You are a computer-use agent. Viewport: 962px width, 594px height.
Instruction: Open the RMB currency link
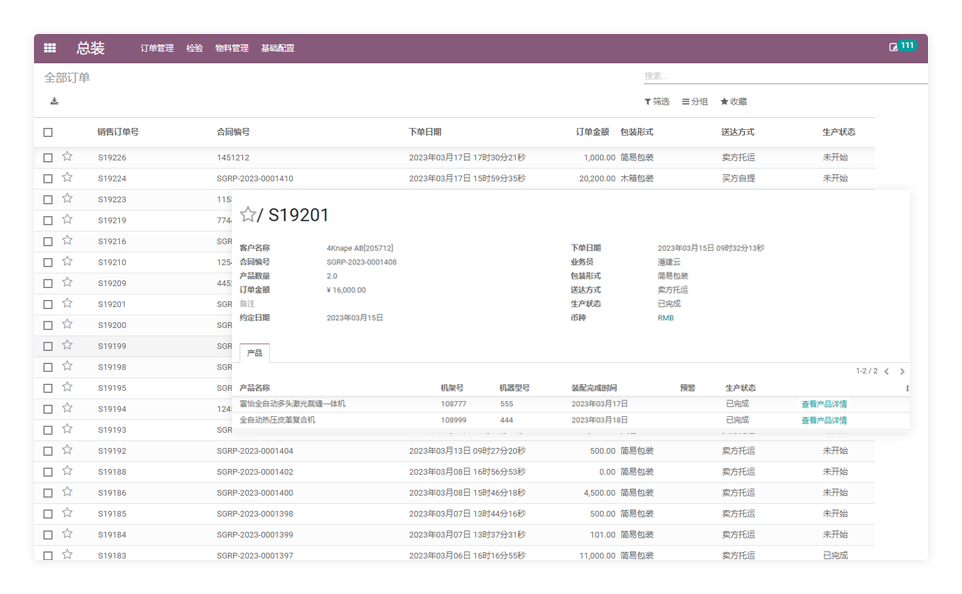(x=665, y=318)
